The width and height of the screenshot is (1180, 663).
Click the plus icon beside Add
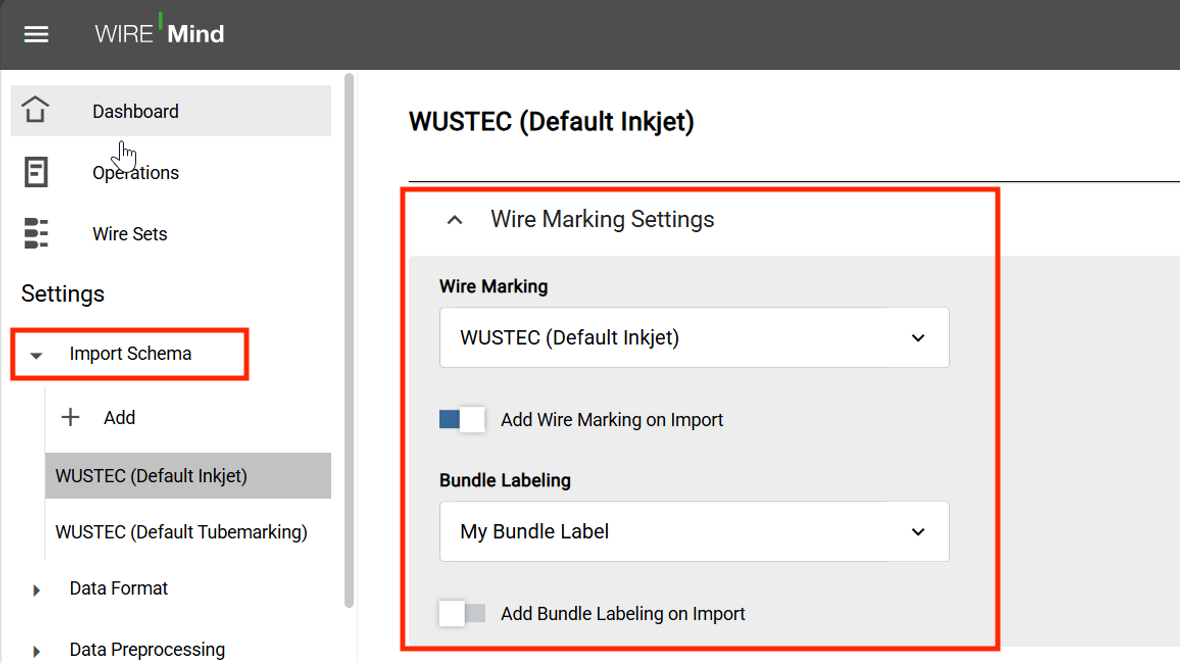pos(70,417)
